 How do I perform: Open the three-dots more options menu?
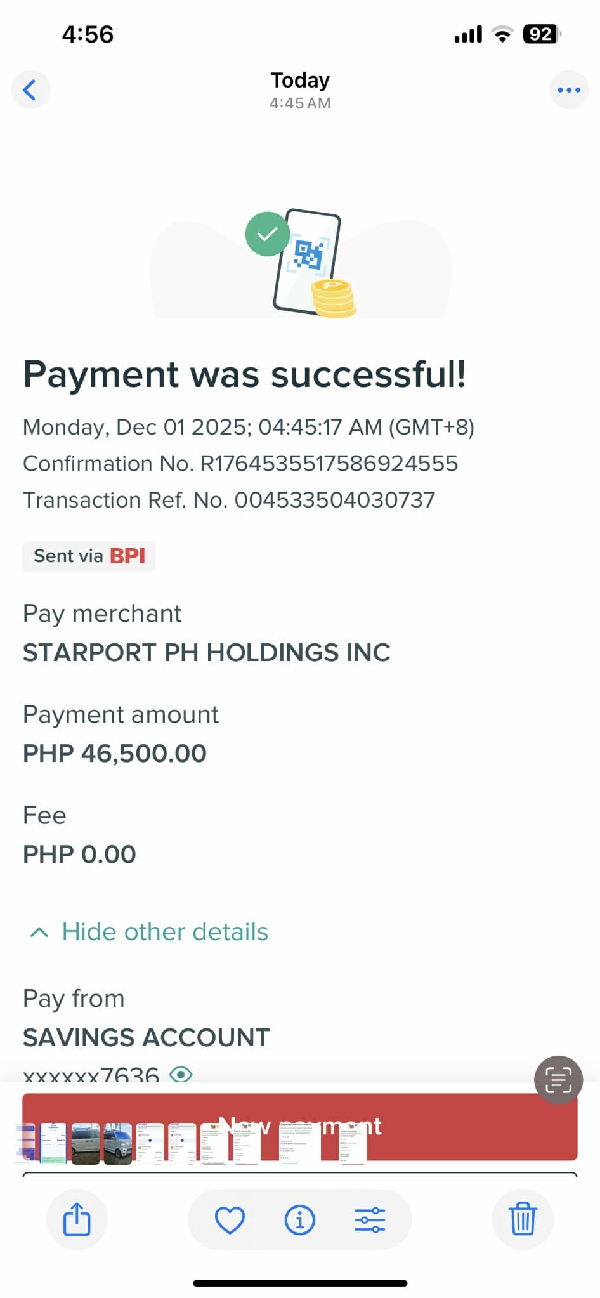[569, 90]
